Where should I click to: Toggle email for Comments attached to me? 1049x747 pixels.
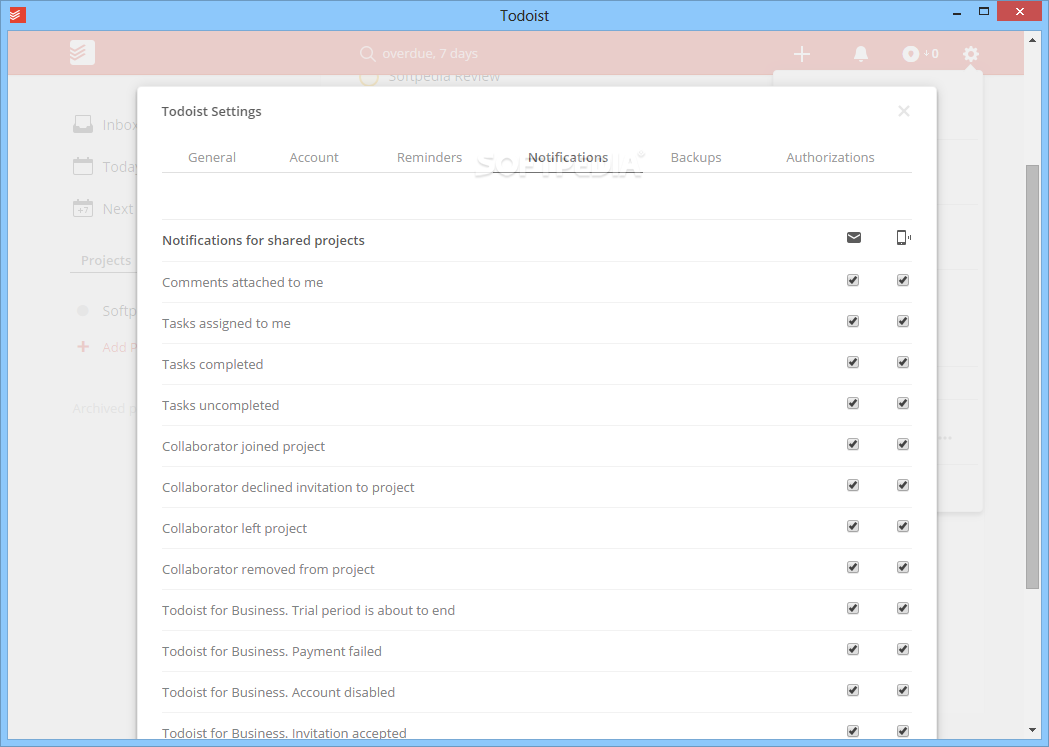(x=853, y=280)
